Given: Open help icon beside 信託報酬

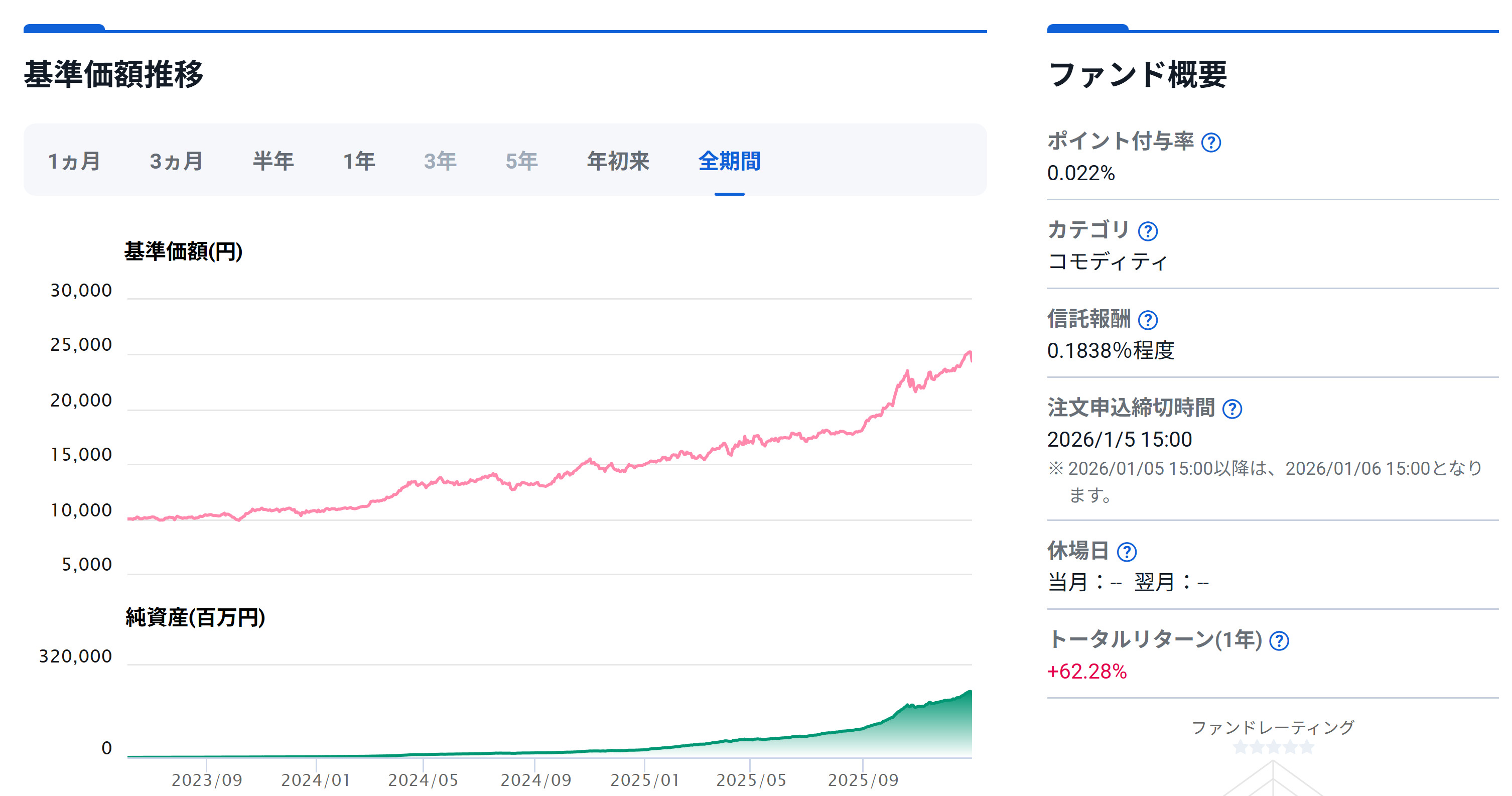Looking at the screenshot, I should (x=1148, y=320).
